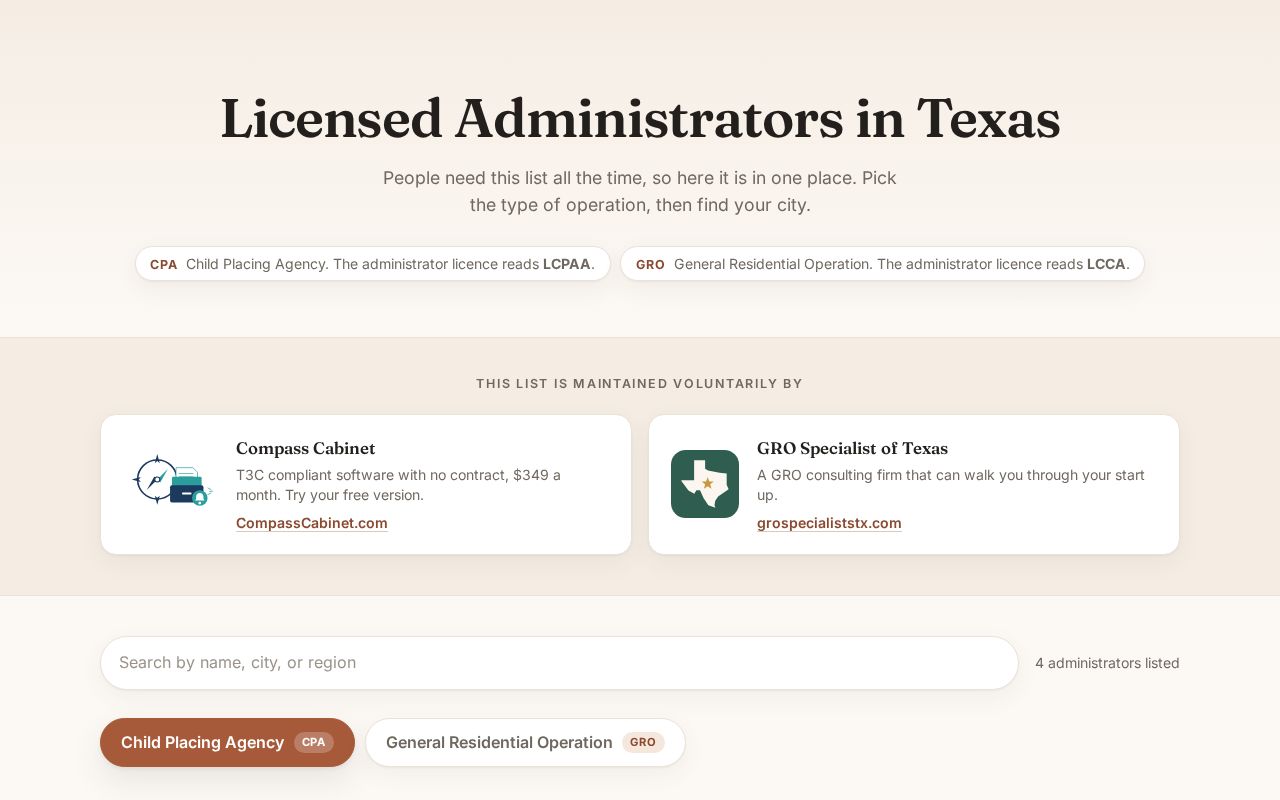1280x800 pixels.
Task: Click the Compass Cabinet compass logo
Action: [x=171, y=481]
